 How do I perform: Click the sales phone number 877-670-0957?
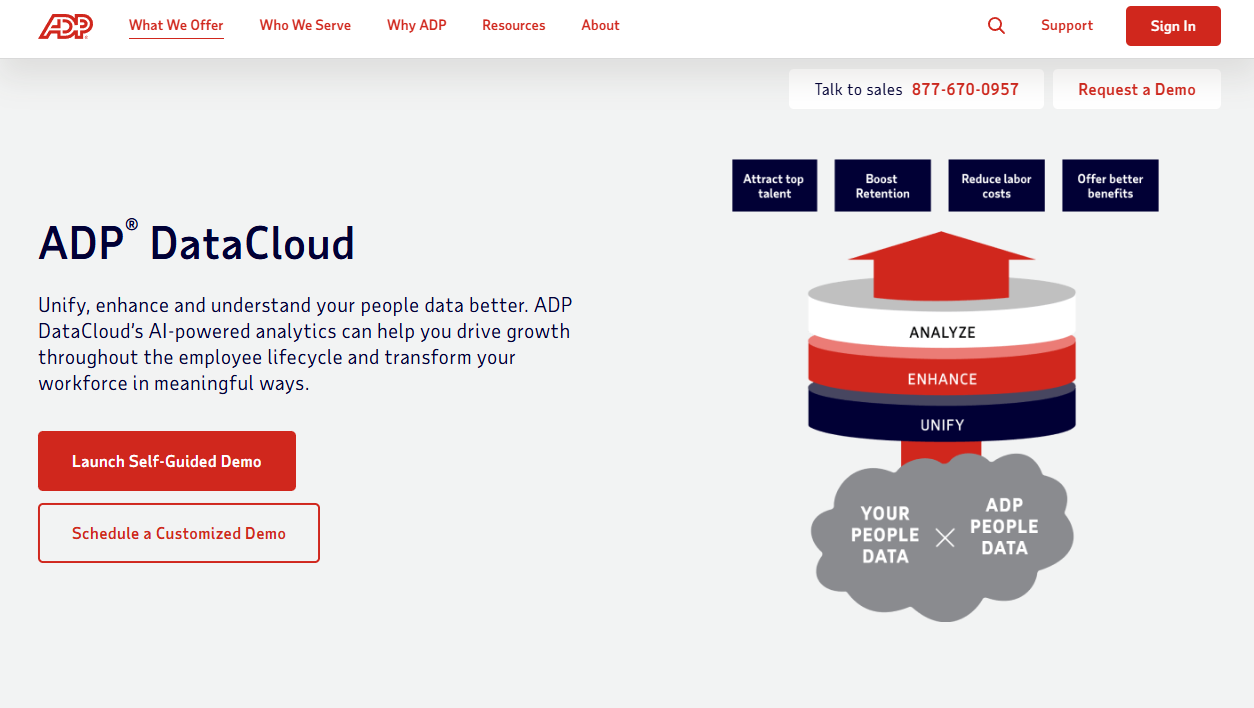tap(965, 88)
